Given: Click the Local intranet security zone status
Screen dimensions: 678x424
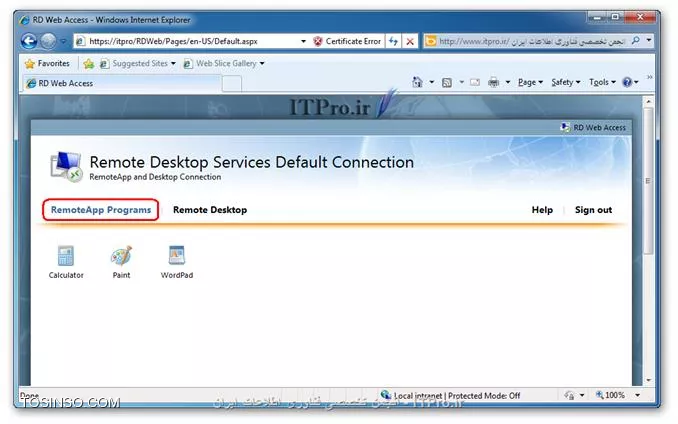Looking at the screenshot, I should point(450,395).
